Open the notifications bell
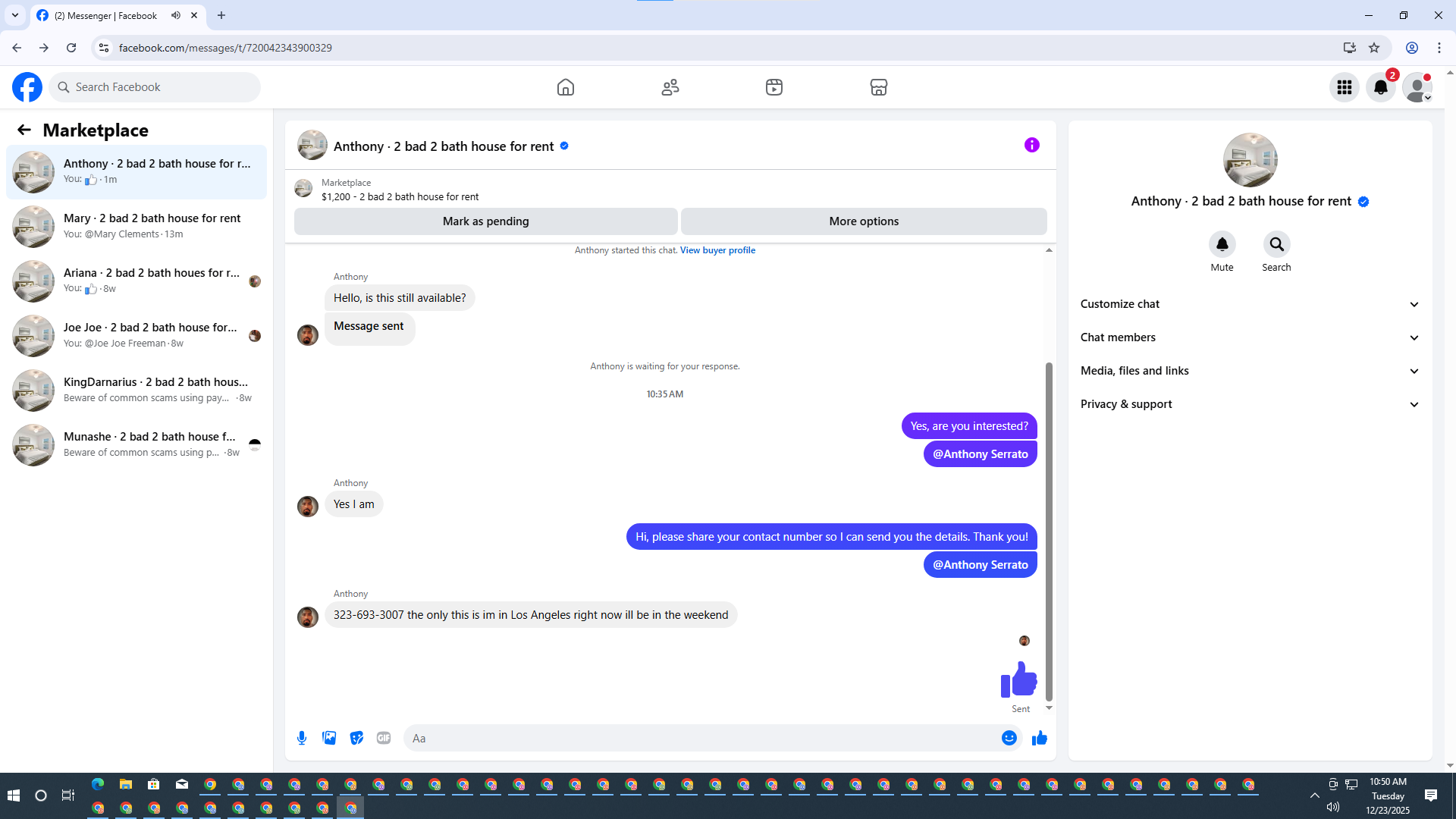1456x819 pixels. coord(1380,87)
